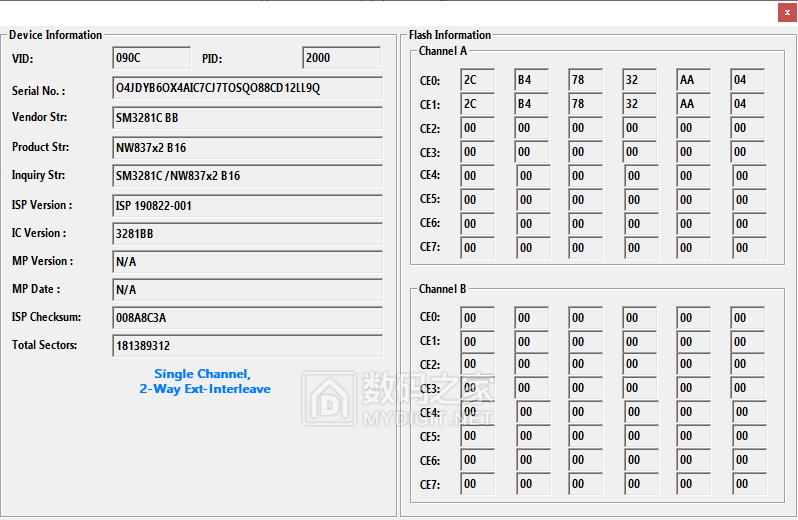Select Channel A CE0 last byte 04
Screen dimensions: 798x520
coord(747,80)
